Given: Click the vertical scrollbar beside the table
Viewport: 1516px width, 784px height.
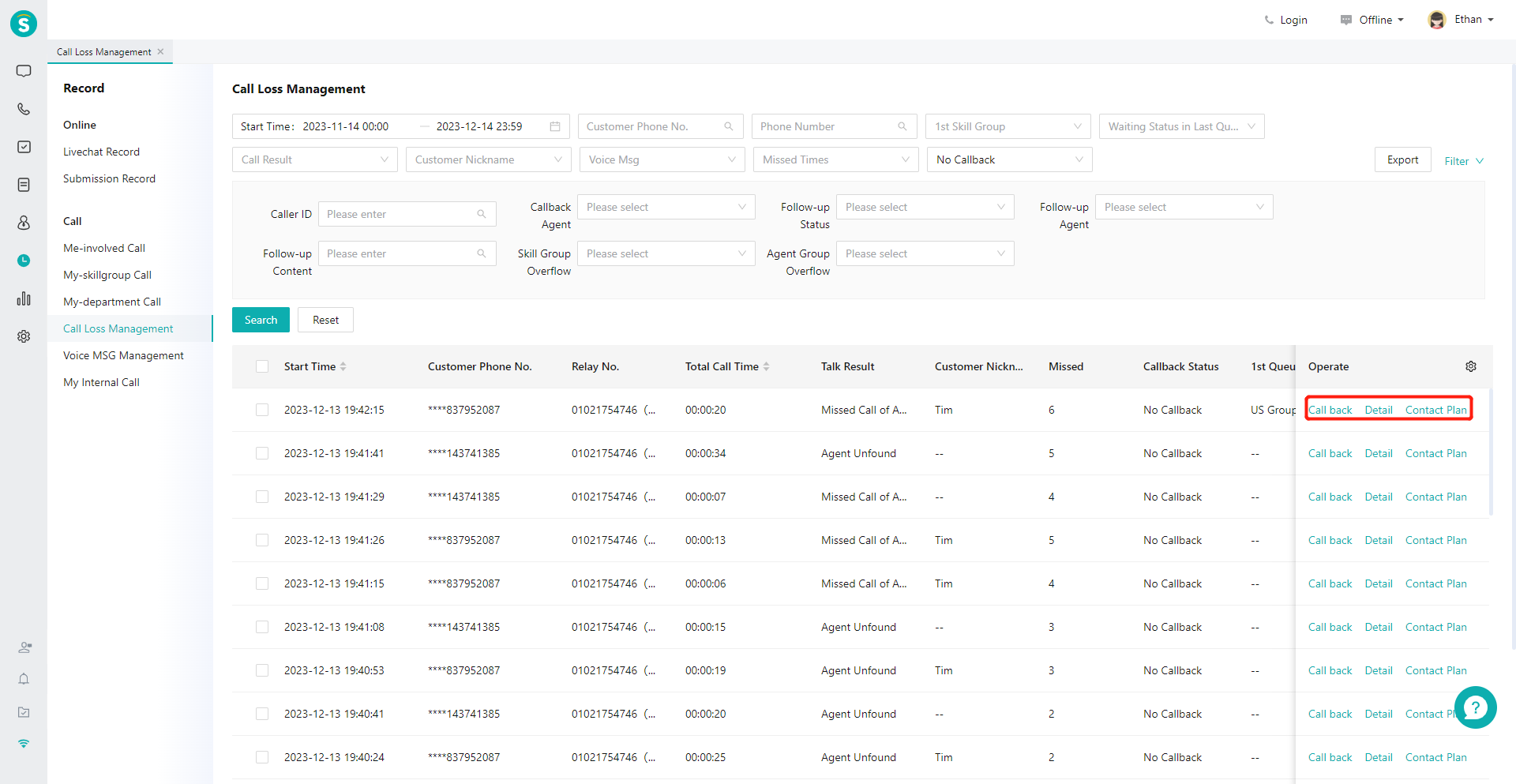Looking at the screenshot, I should tap(1491, 452).
